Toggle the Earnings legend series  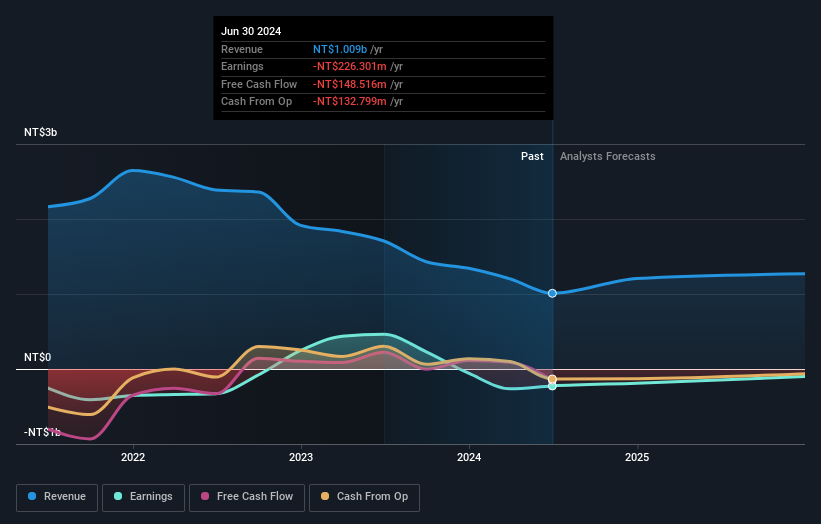pos(143,497)
